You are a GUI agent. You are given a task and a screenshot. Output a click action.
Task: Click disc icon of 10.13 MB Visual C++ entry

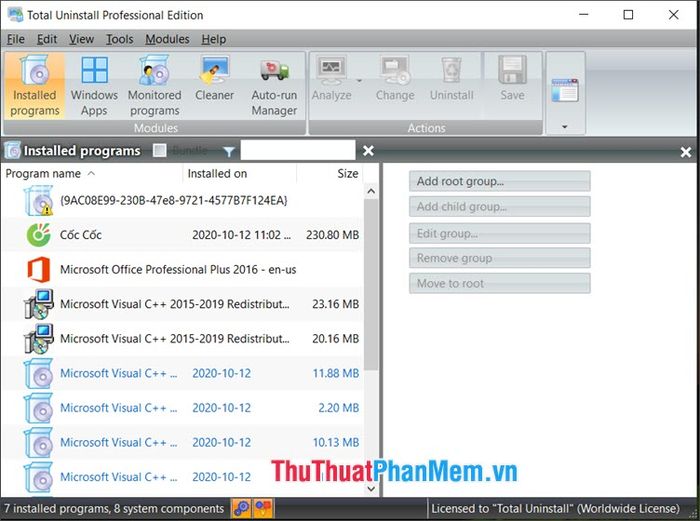pyautogui.click(x=38, y=442)
